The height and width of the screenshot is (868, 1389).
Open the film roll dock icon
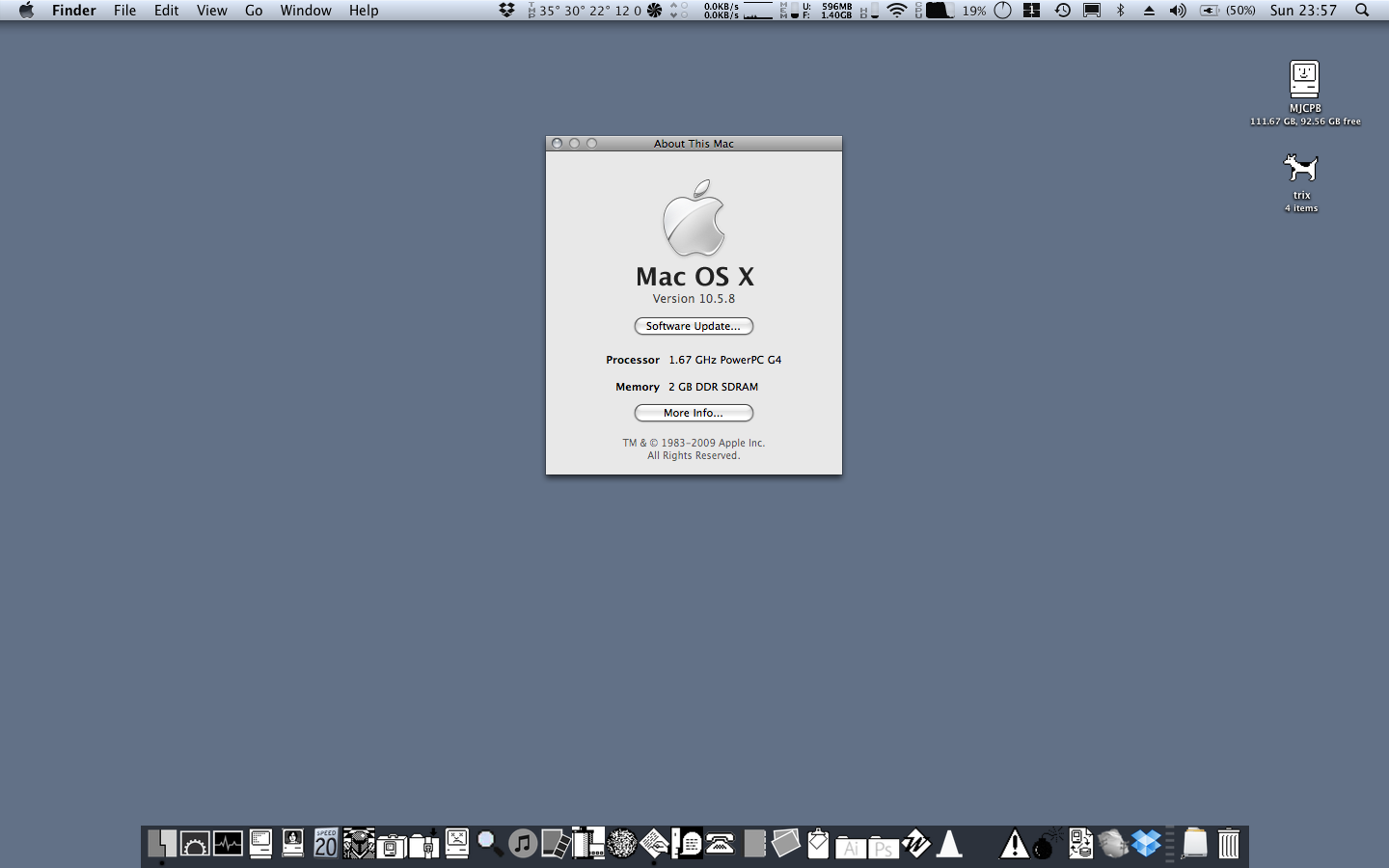pyautogui.click(x=588, y=844)
